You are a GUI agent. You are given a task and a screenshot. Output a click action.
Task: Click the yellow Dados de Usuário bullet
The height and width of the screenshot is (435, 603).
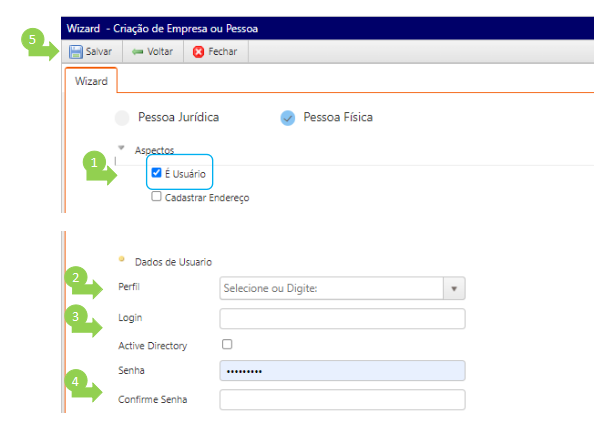coord(121,259)
